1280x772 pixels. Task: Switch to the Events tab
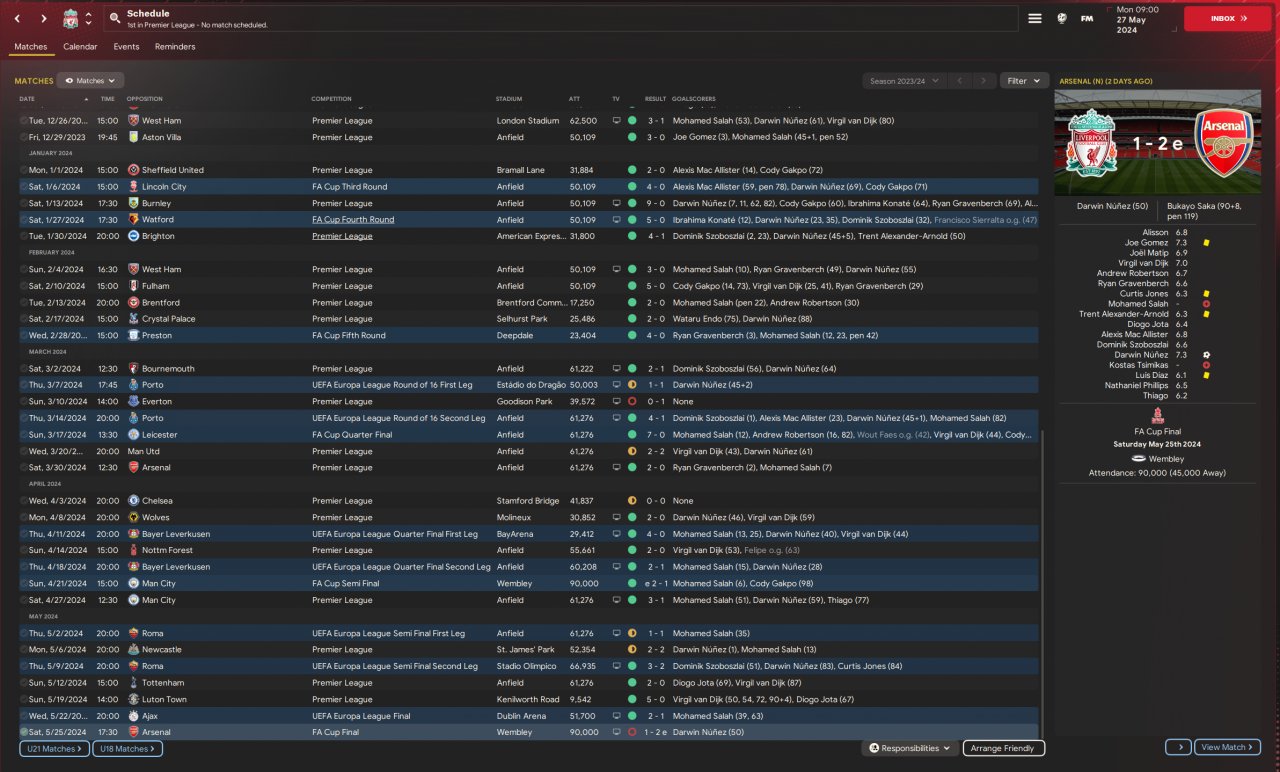tap(126, 47)
